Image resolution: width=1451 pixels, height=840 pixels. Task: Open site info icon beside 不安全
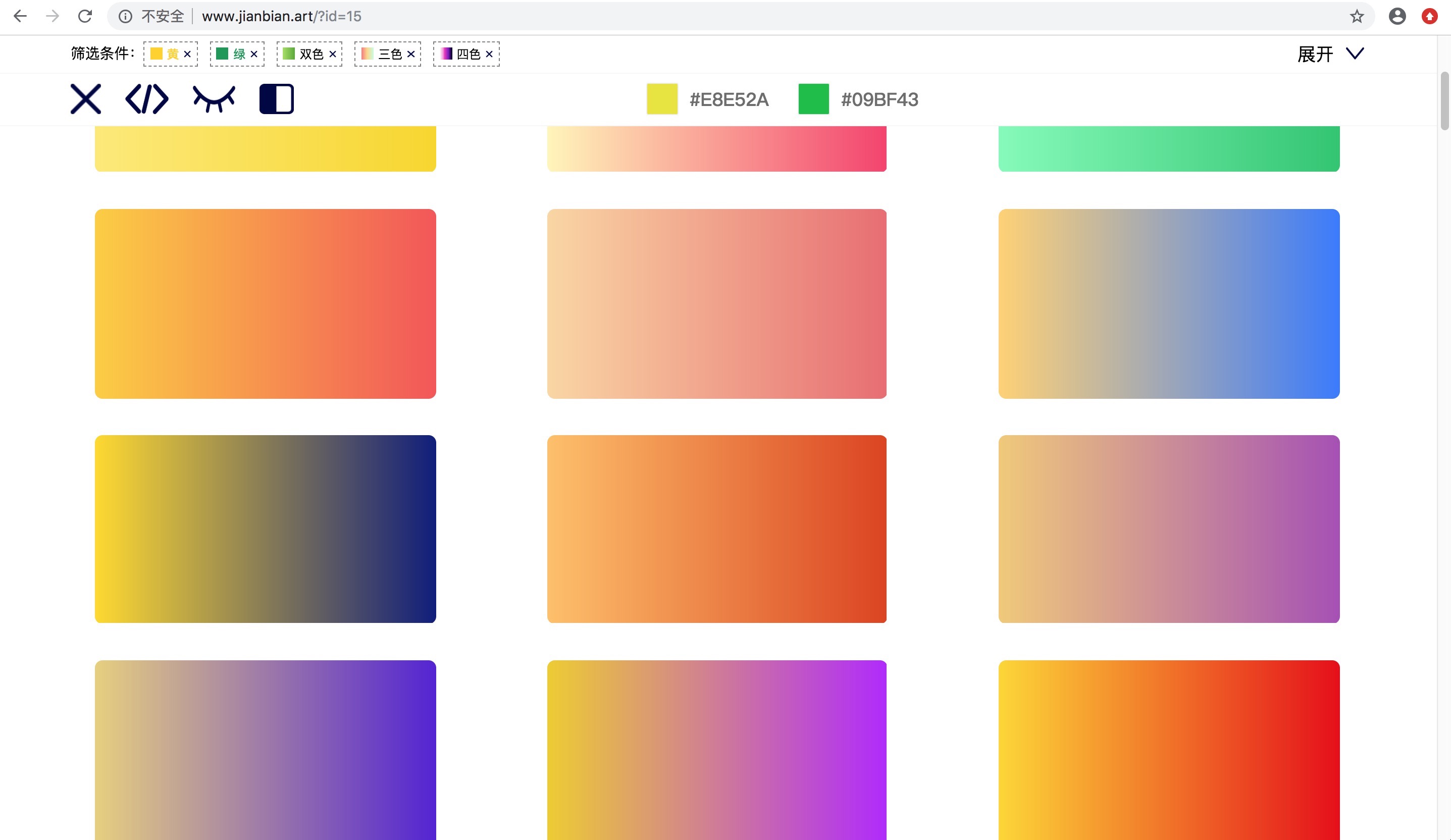pos(125,16)
